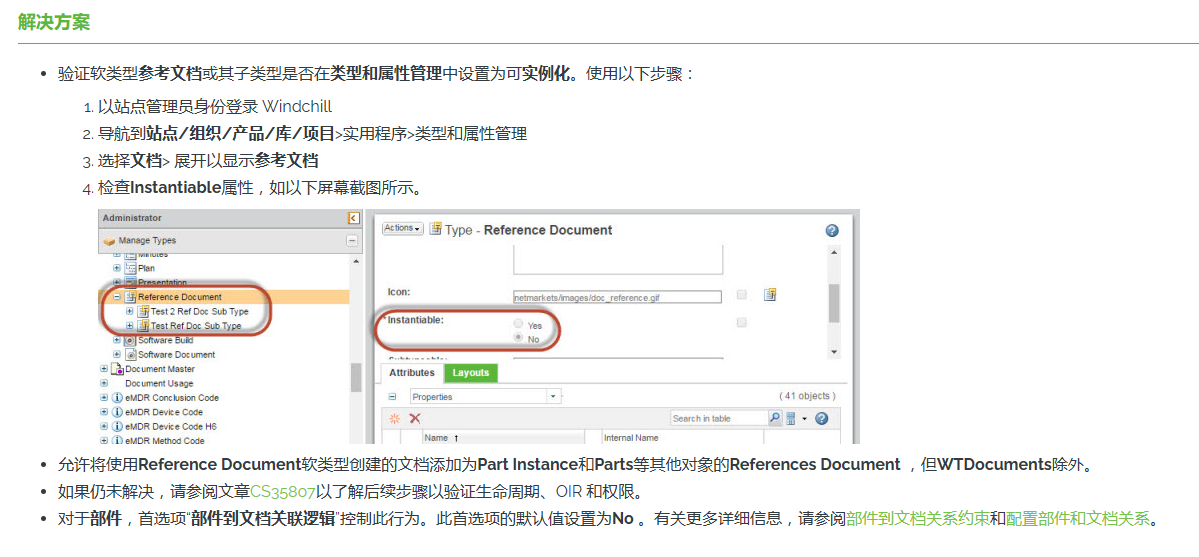The image size is (1199, 557).
Task: Switch to the Attributes tab
Action: point(412,373)
